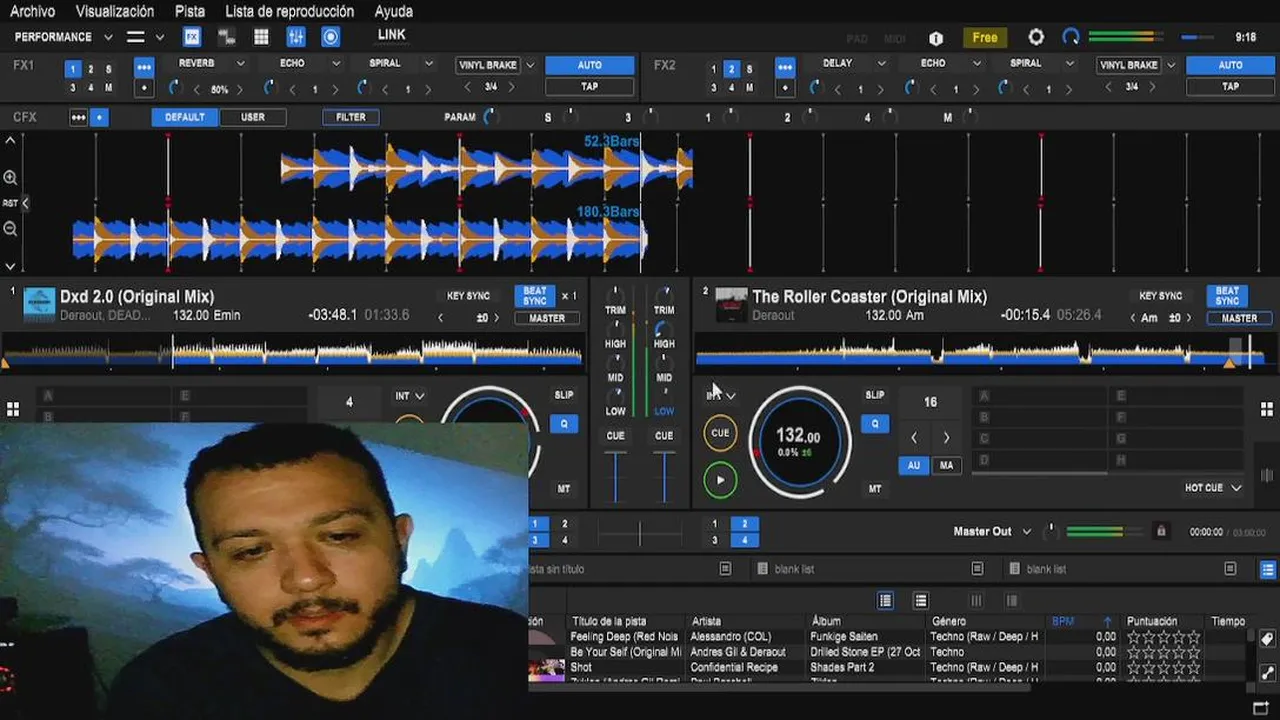Image resolution: width=1280 pixels, height=720 pixels.
Task: Open FX1 REVERB effect dropdown
Action: (241, 63)
